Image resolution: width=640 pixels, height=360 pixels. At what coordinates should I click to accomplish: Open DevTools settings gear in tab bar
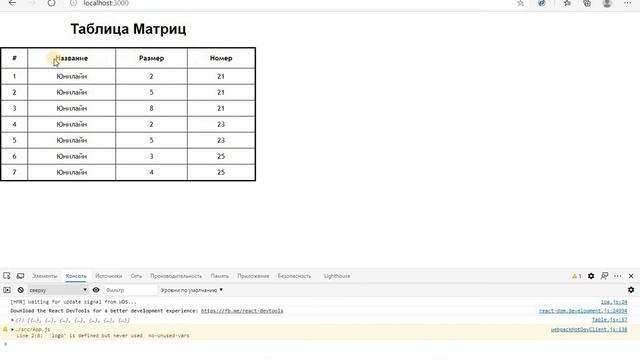click(x=591, y=276)
